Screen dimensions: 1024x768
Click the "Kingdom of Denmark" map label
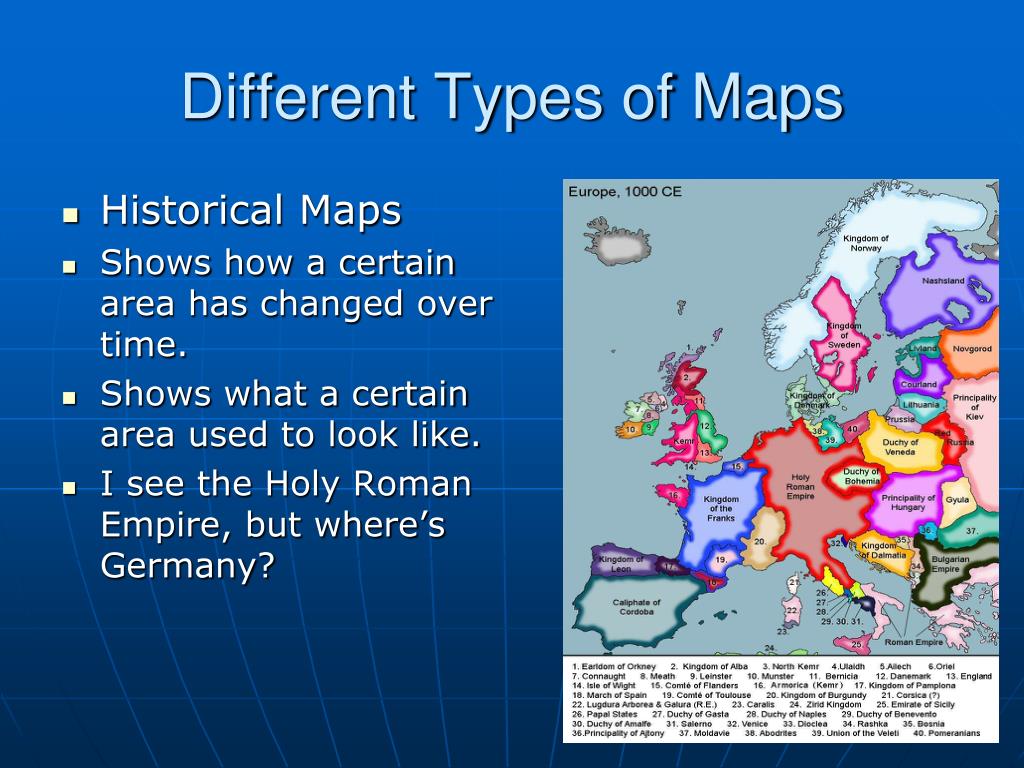812,400
